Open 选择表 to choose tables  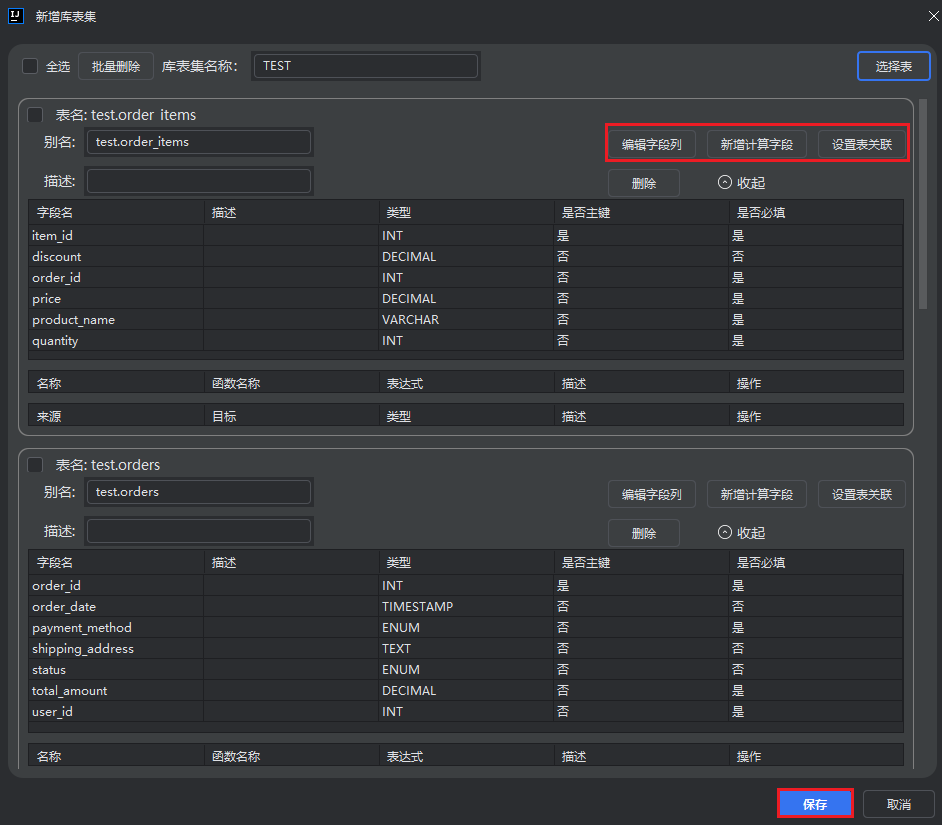893,65
